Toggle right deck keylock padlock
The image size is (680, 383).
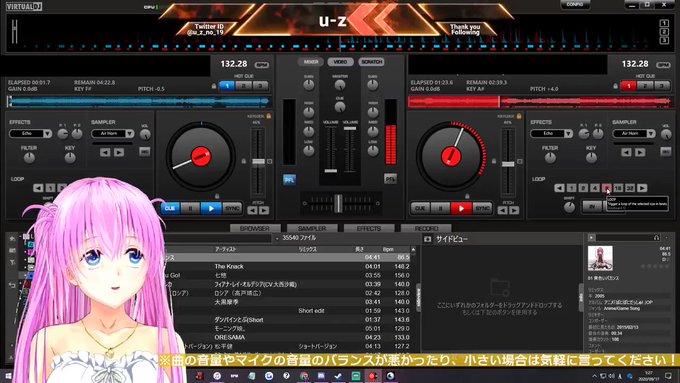click(519, 116)
